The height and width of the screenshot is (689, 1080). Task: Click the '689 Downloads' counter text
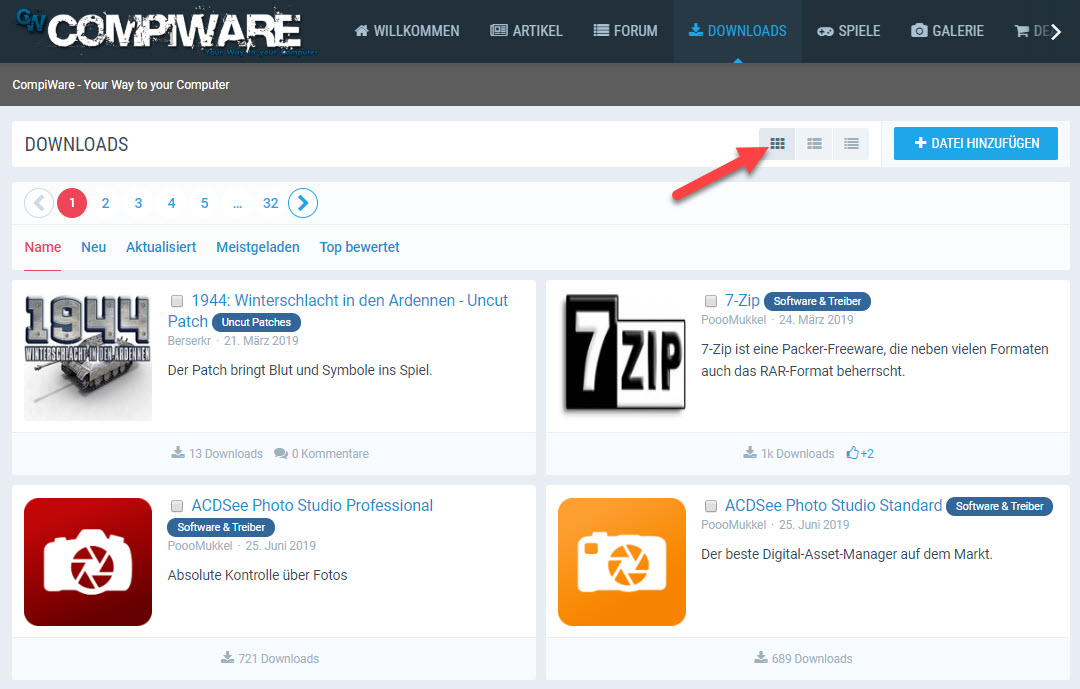803,659
